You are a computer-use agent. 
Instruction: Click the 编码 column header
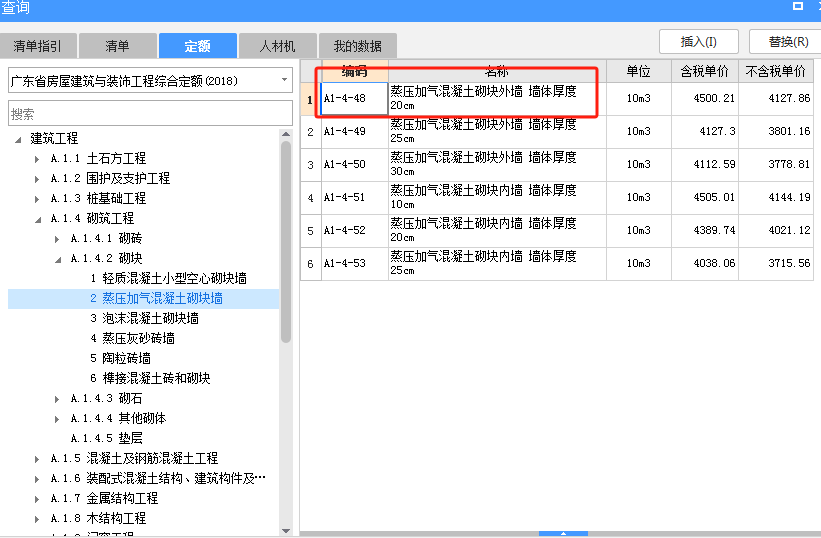354,71
